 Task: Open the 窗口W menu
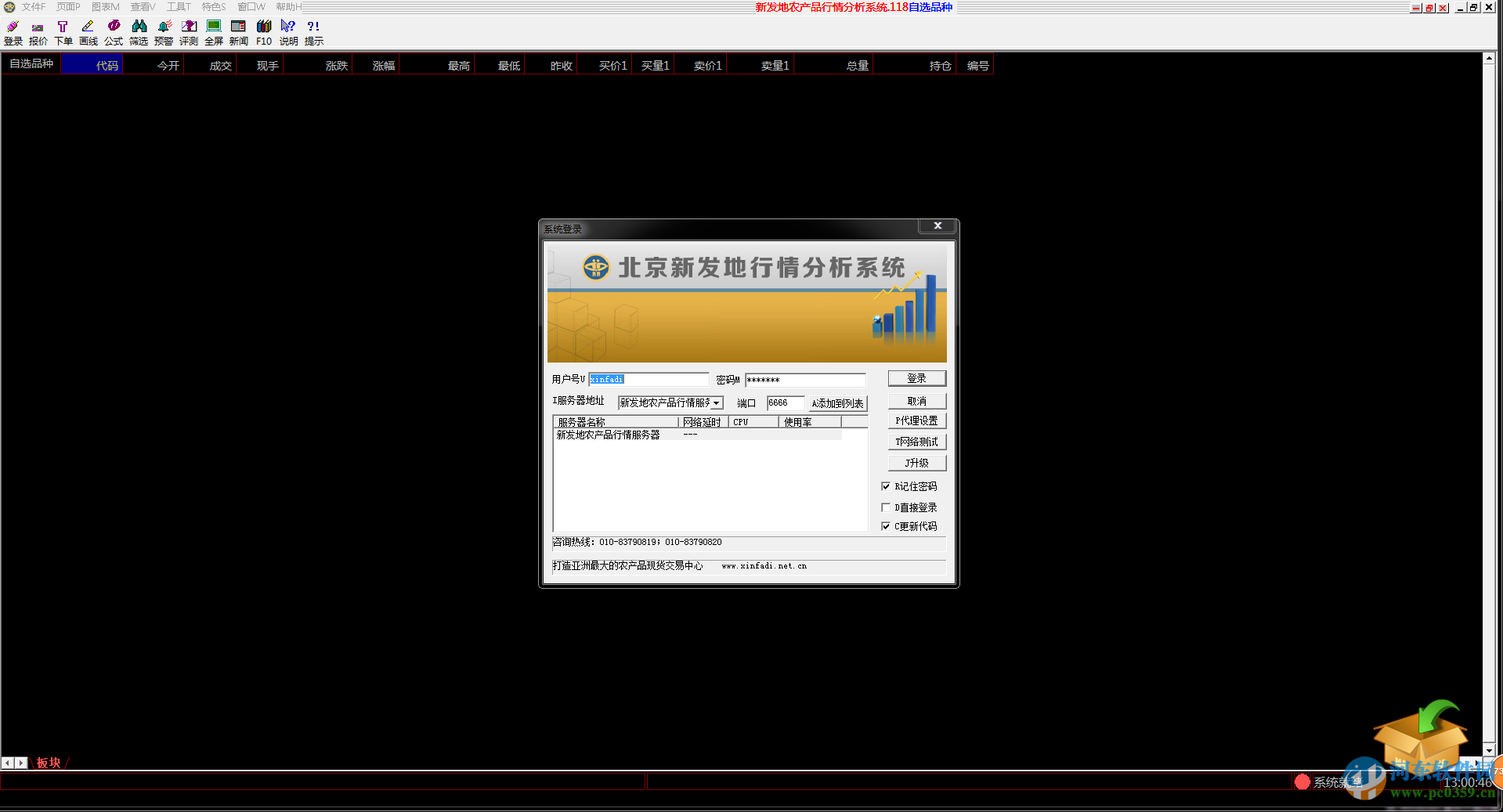[251, 7]
